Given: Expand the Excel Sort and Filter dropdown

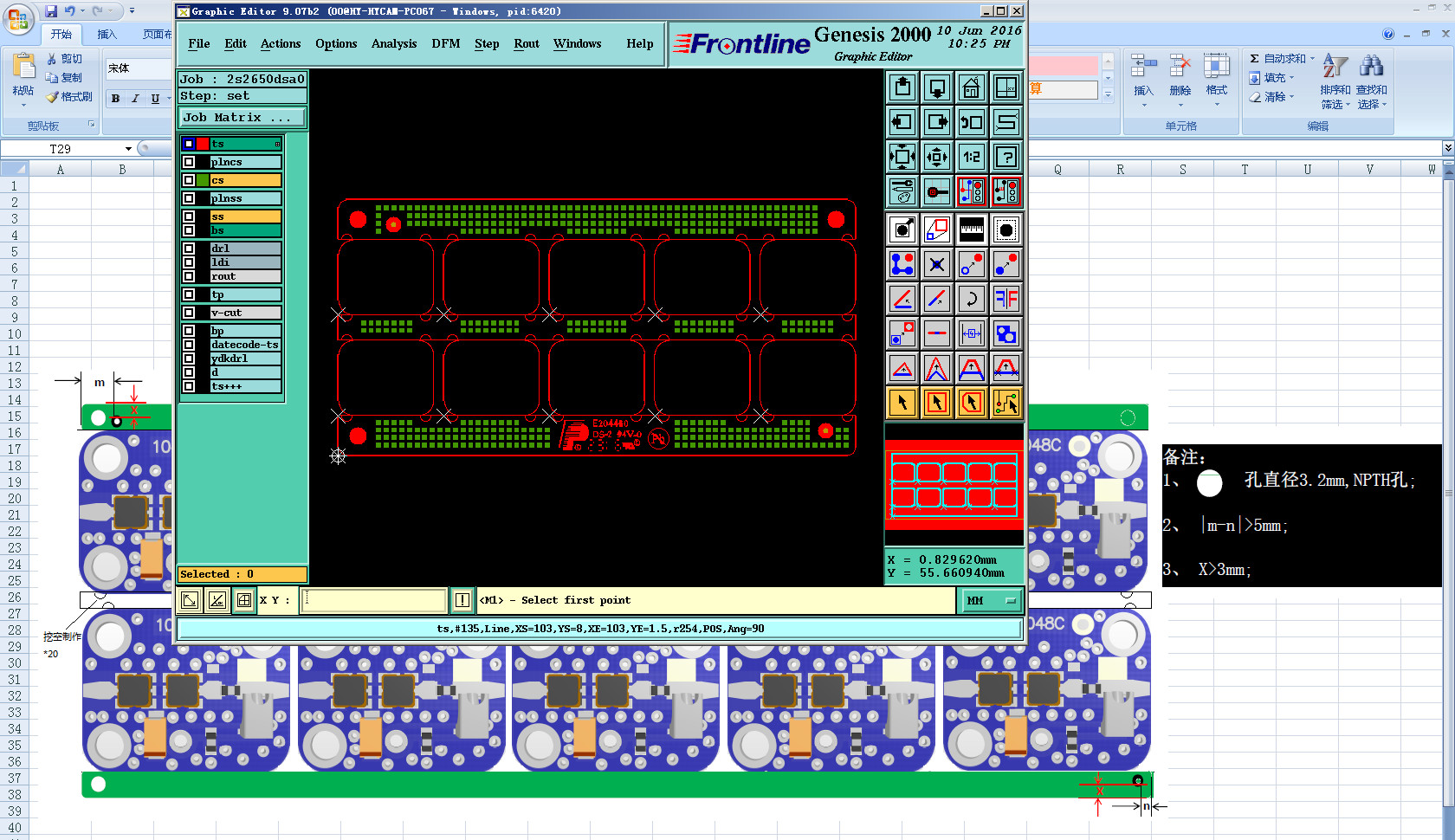Looking at the screenshot, I should pos(1348,105).
